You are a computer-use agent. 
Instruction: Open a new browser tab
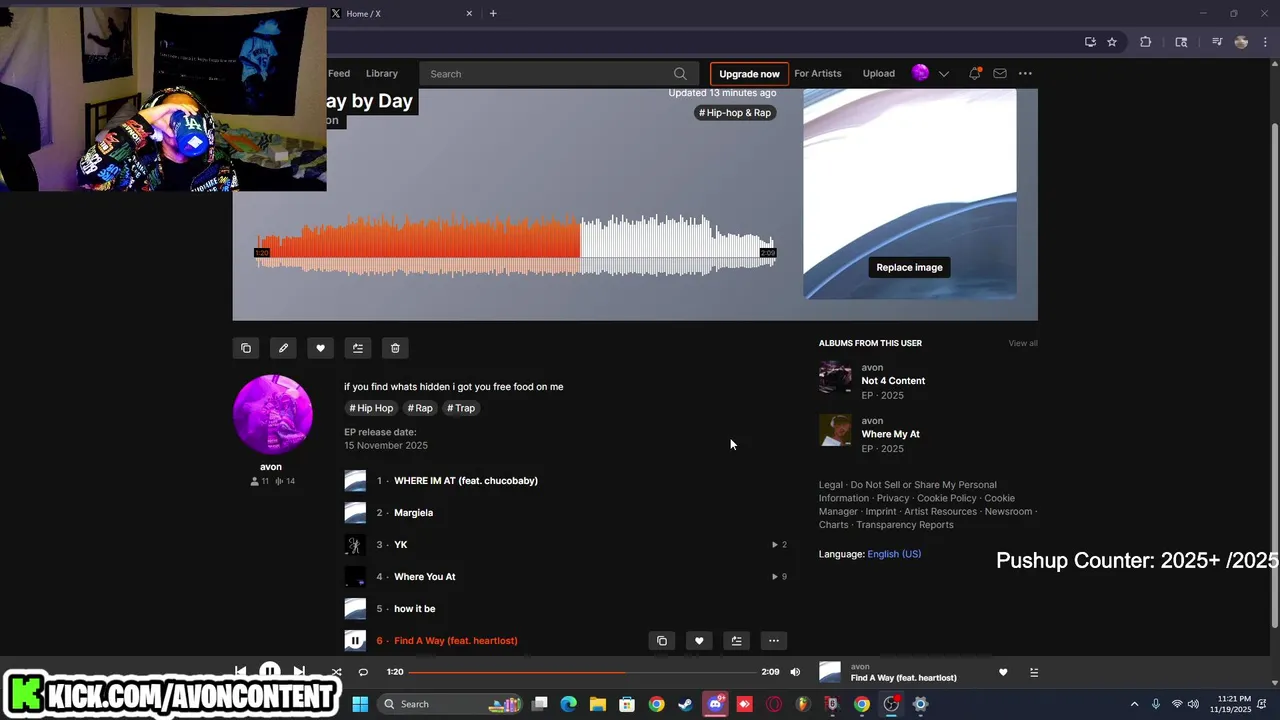(x=493, y=14)
